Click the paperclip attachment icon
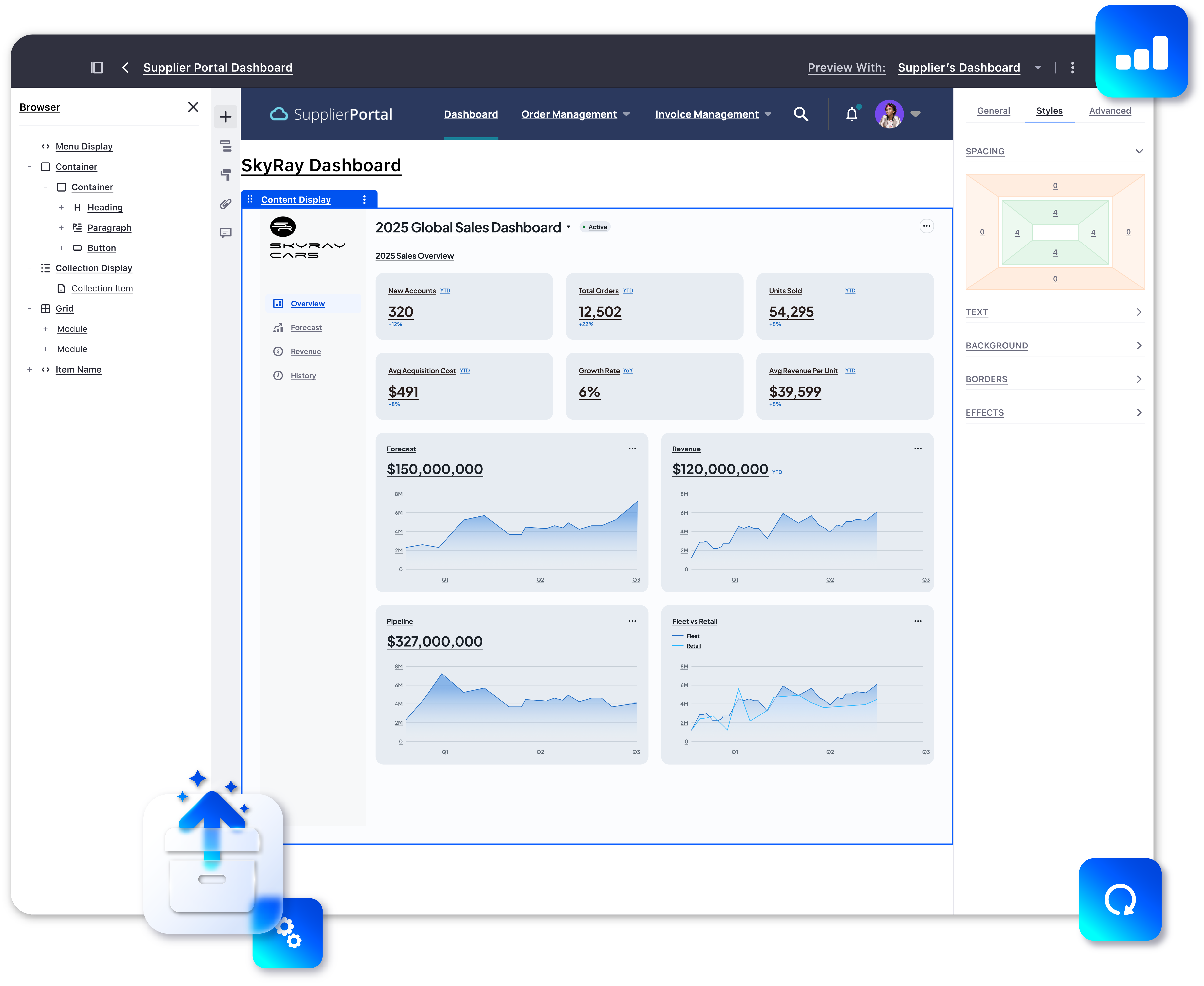 tap(225, 204)
